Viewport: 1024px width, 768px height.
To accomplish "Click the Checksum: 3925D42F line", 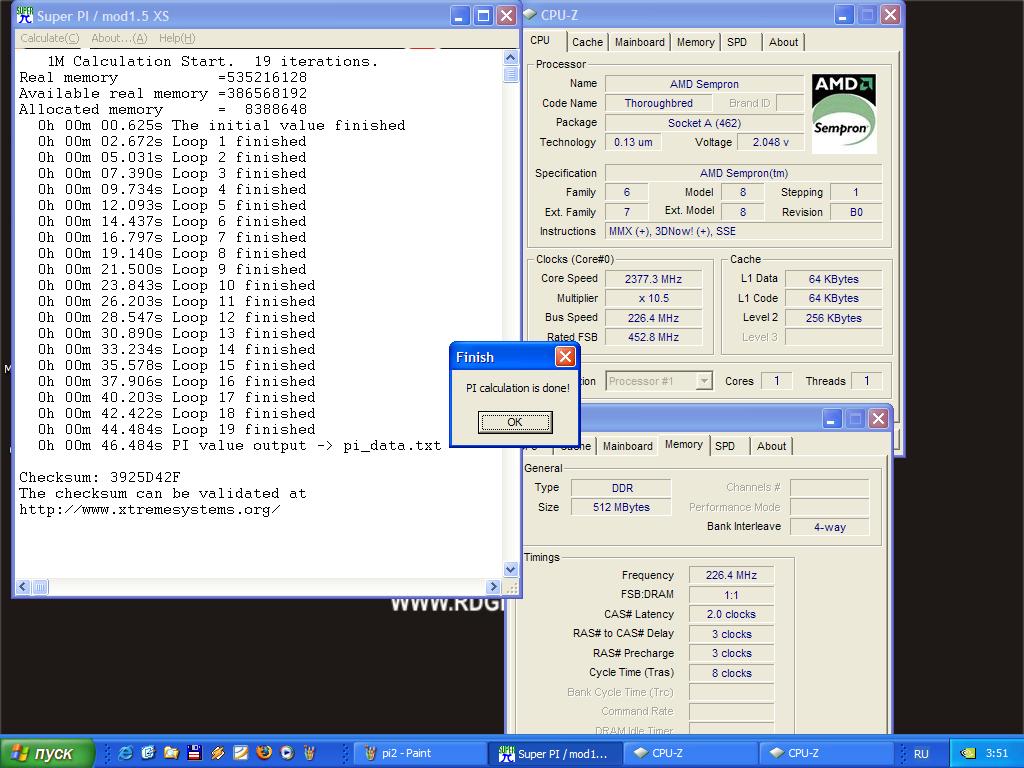I will click(x=100, y=477).
